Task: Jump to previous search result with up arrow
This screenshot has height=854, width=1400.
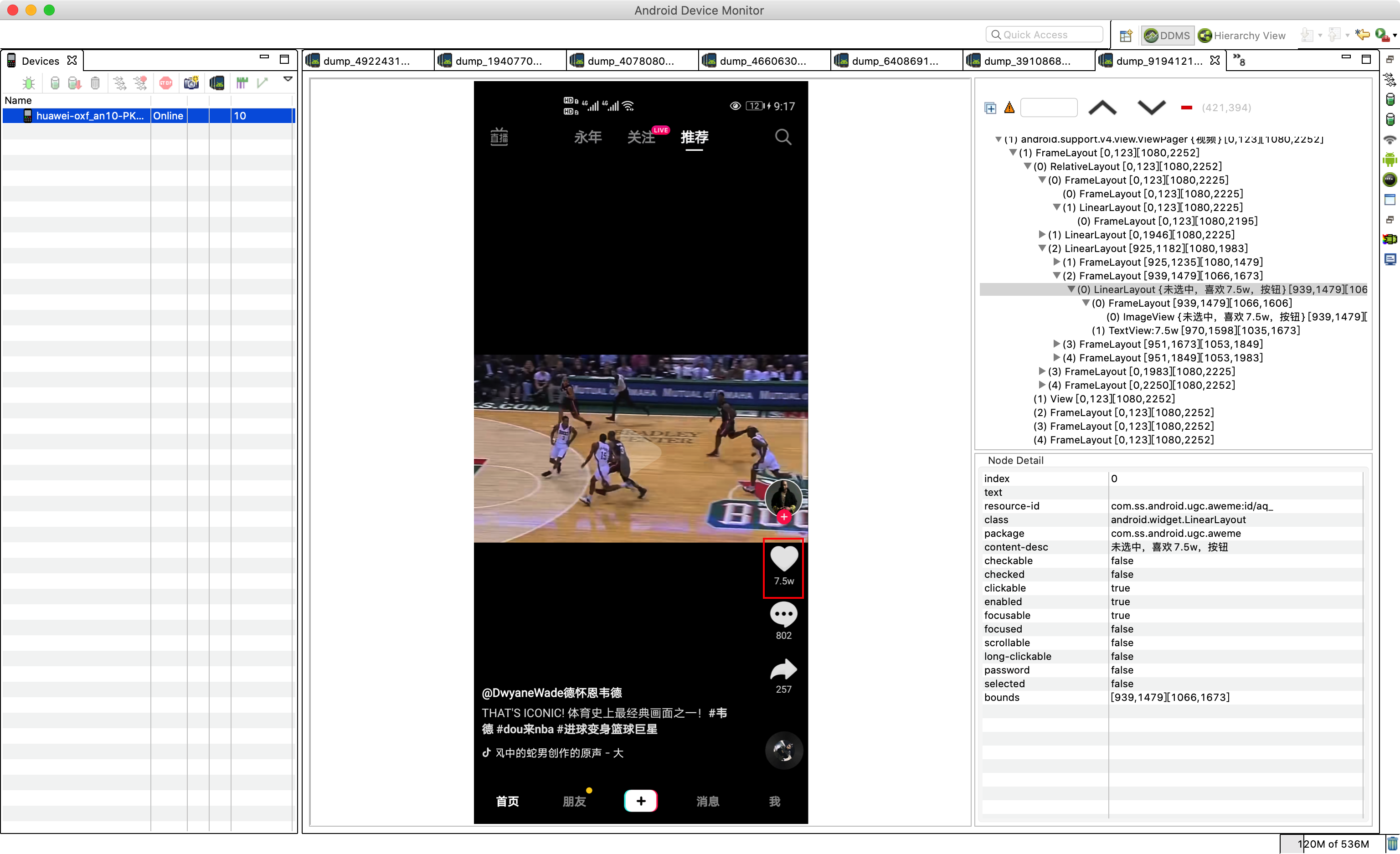Action: (x=1102, y=108)
